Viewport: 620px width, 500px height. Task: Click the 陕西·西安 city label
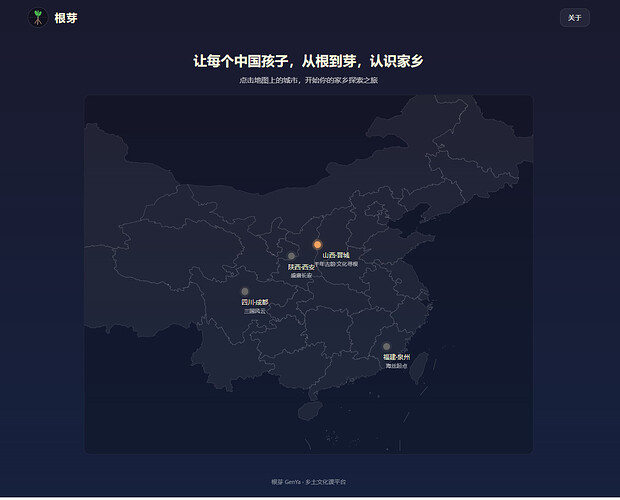coord(301,267)
